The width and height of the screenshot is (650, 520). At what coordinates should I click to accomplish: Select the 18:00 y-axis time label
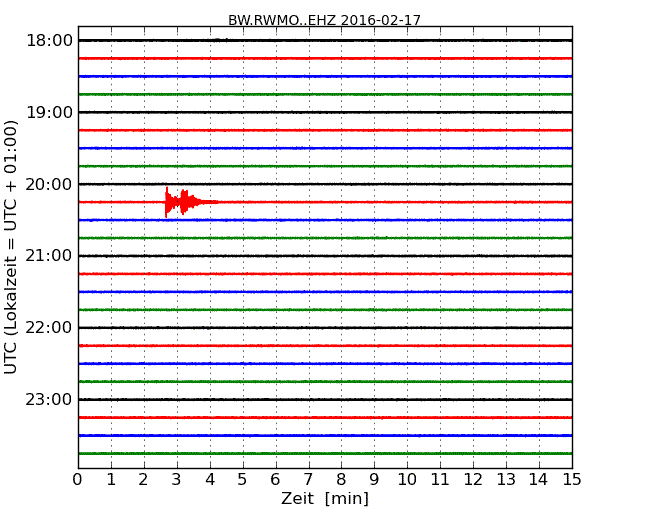pyautogui.click(x=49, y=41)
